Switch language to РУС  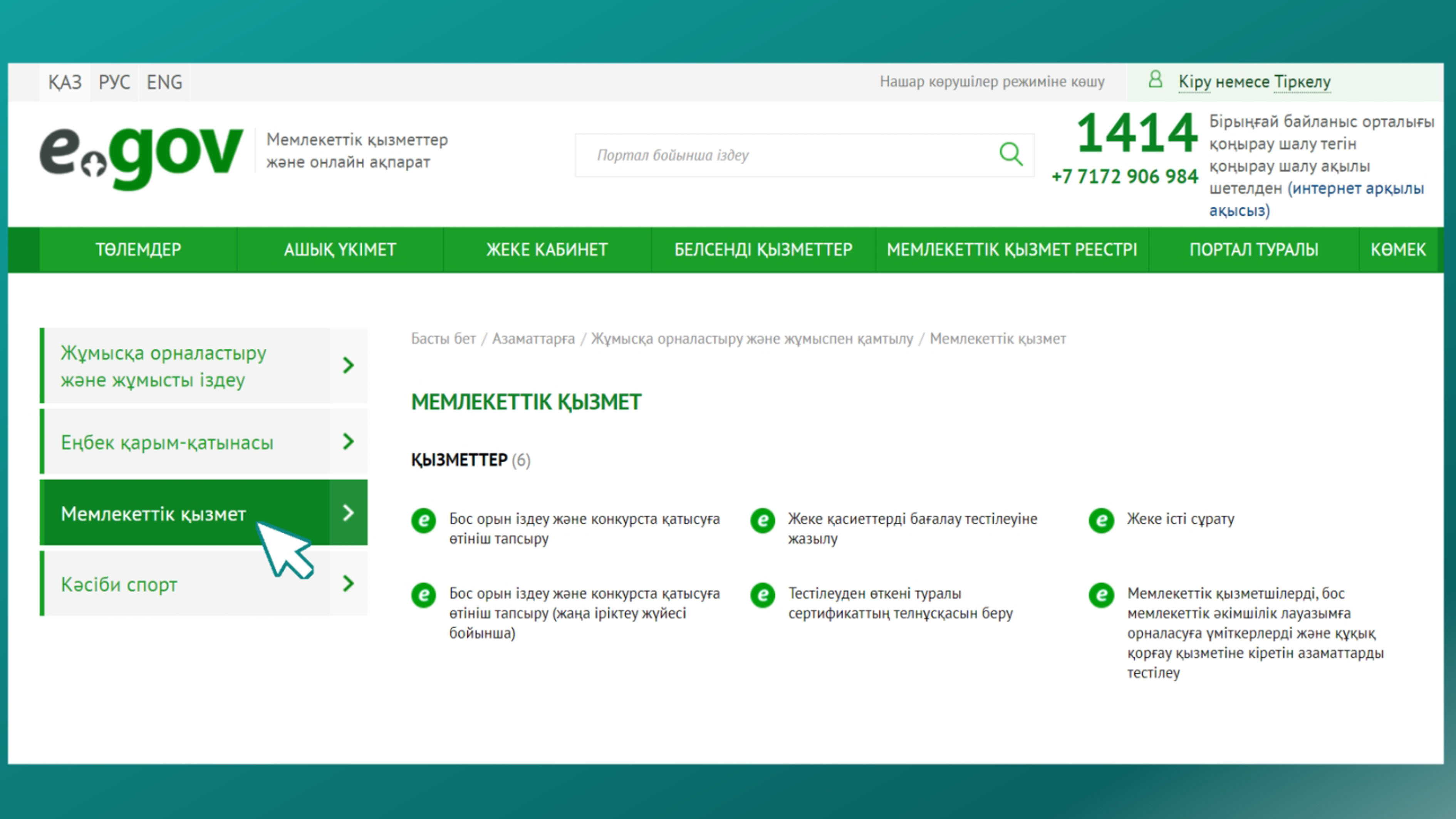tap(114, 82)
